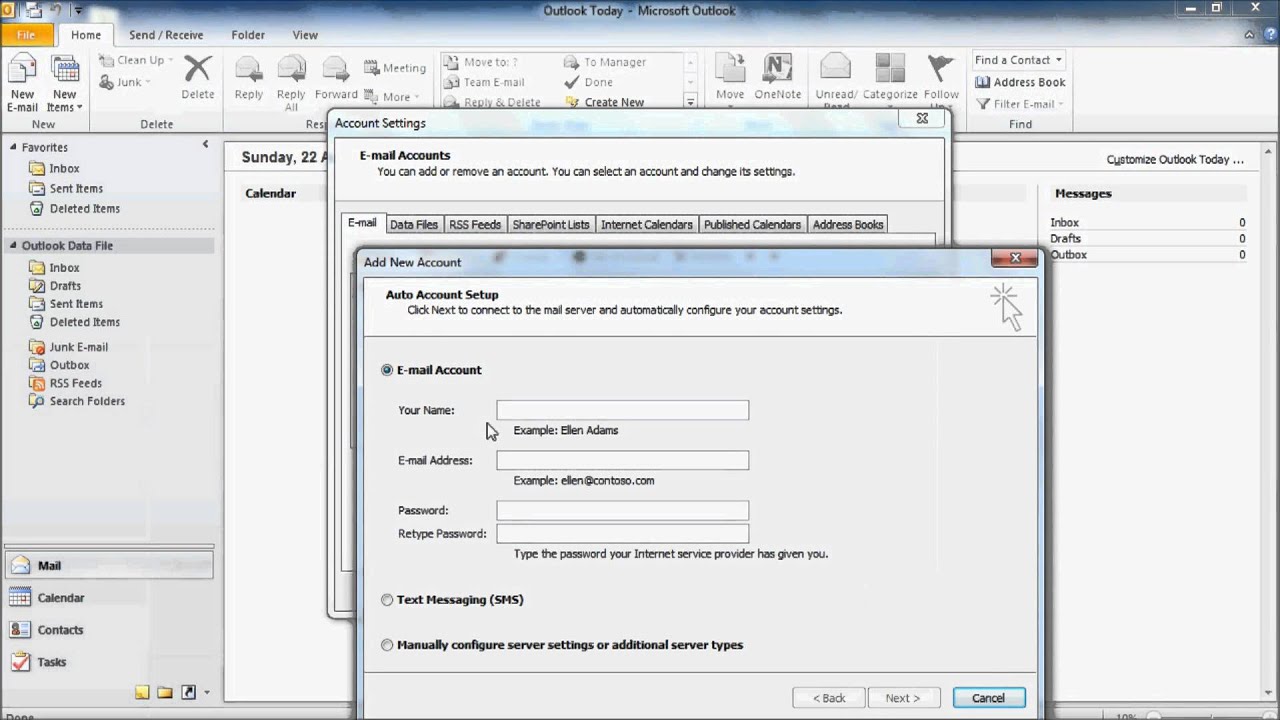Open the Published Calendars tab
1280x720 pixels.
[752, 225]
